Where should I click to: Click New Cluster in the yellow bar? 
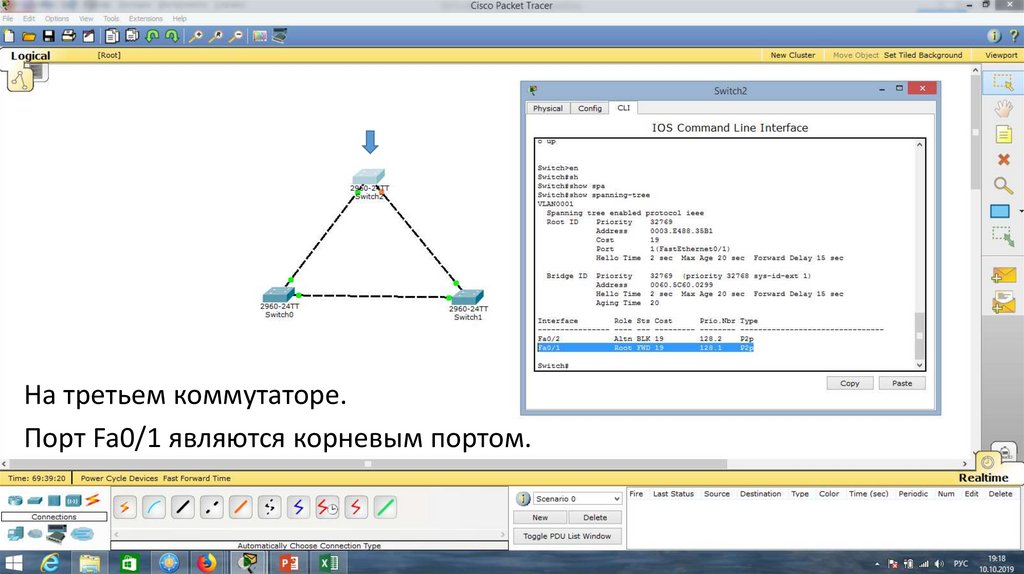(x=793, y=56)
